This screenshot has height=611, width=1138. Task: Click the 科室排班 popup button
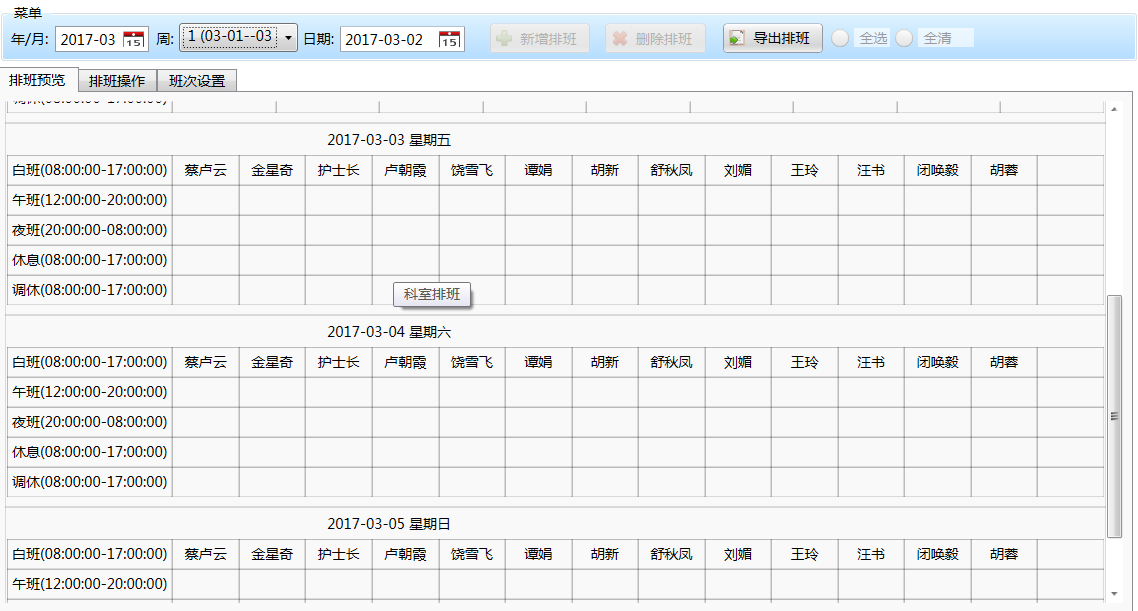[x=432, y=294]
